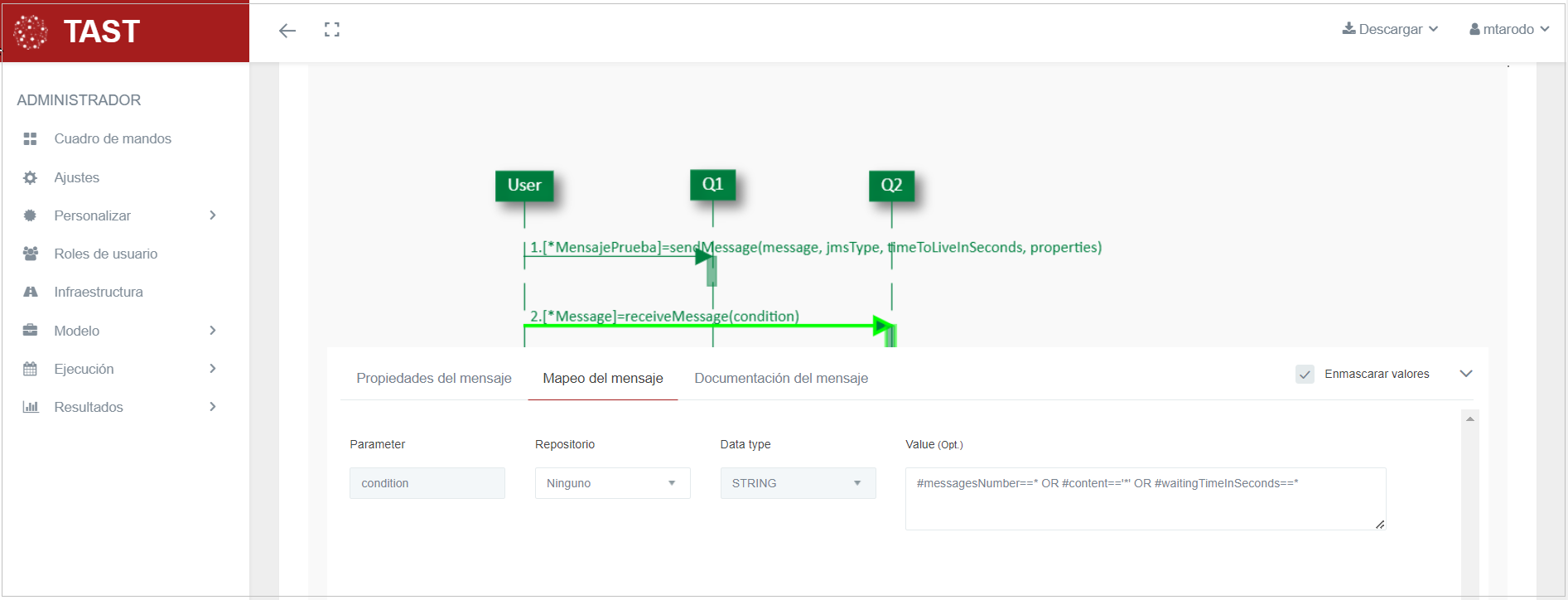Click the Ejecución calendar icon
Viewport: 1568px width, 600px height.
[31, 369]
